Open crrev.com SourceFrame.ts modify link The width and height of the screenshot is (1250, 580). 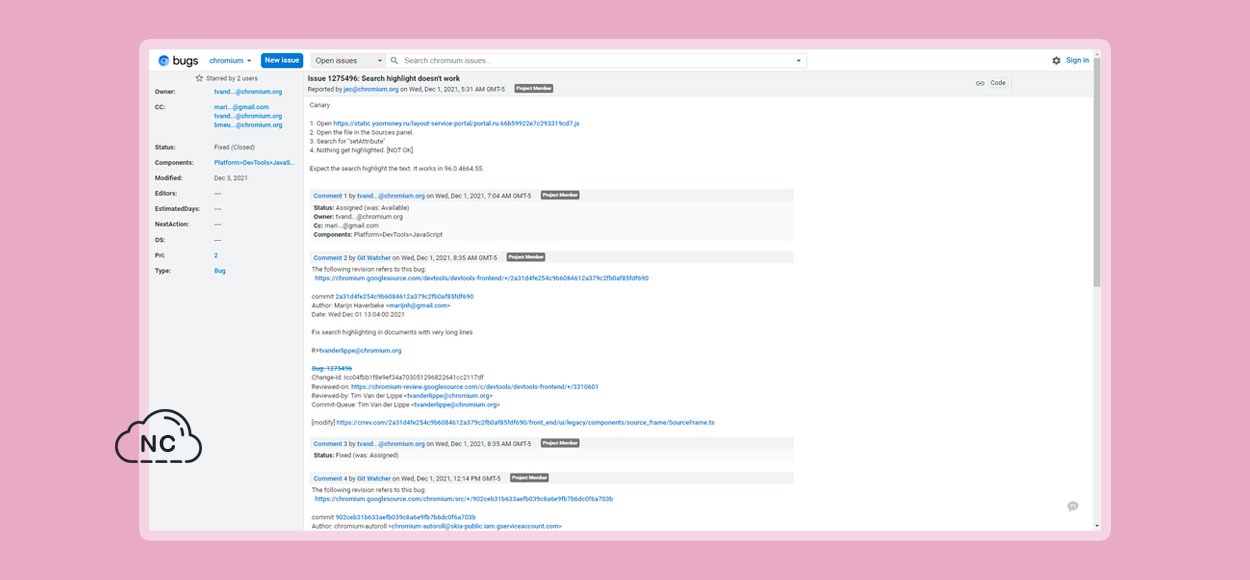(525, 422)
